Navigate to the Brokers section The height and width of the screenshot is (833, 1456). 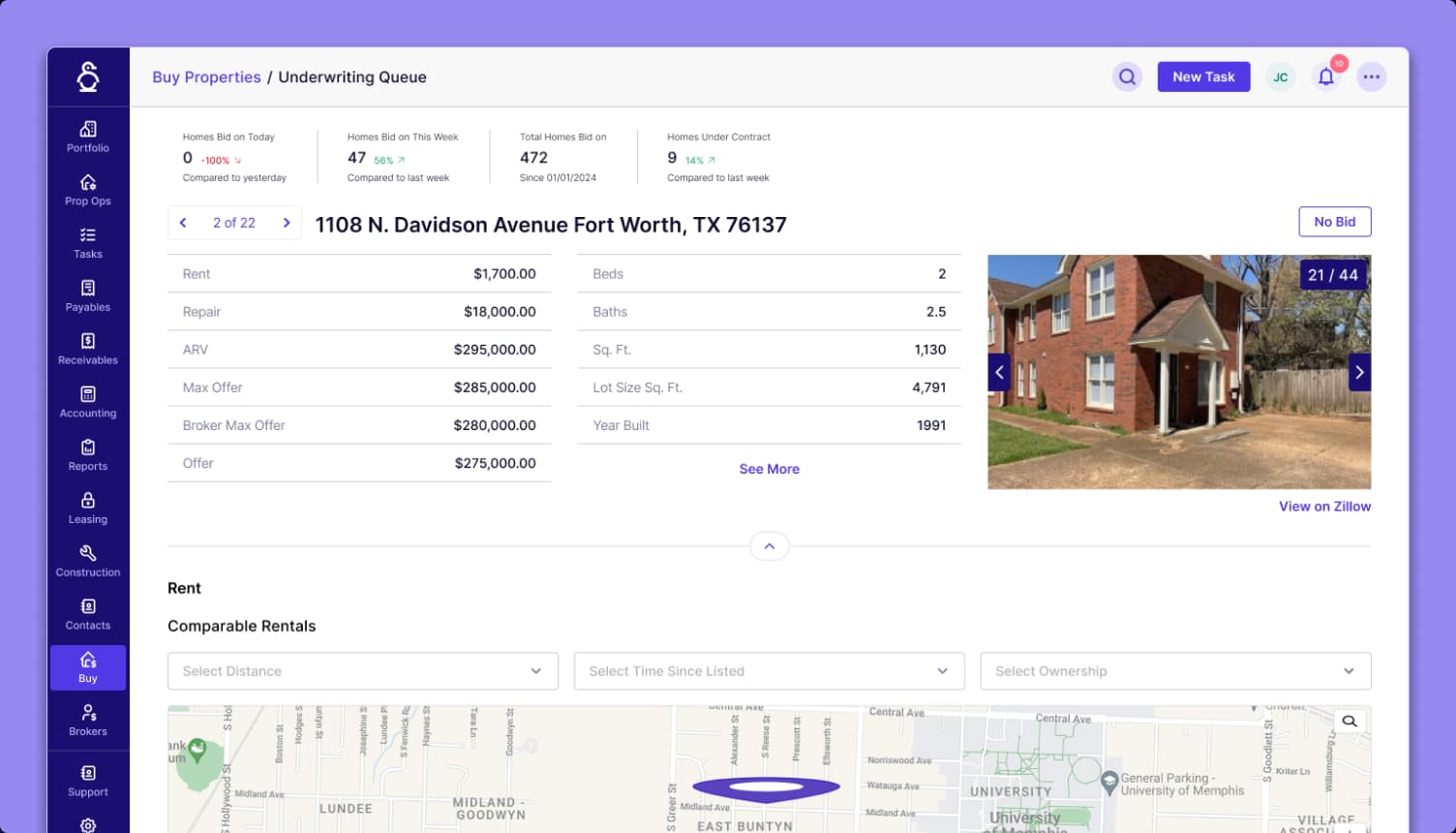click(87, 722)
